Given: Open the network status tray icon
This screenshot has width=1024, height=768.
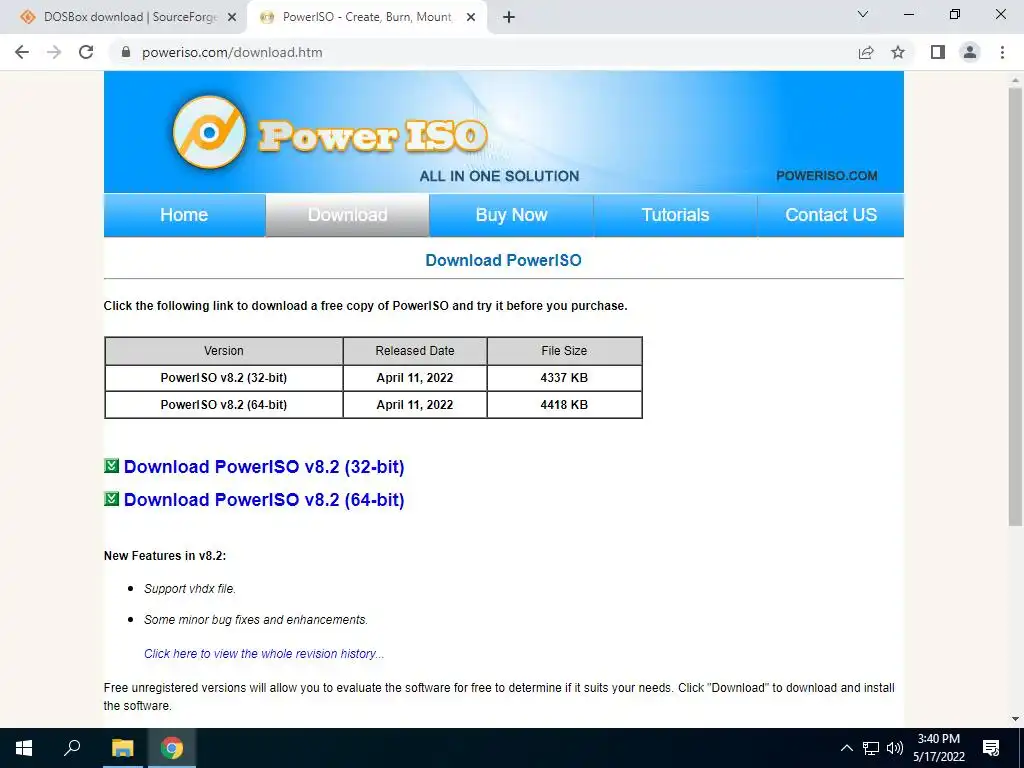Looking at the screenshot, I should point(871,748).
